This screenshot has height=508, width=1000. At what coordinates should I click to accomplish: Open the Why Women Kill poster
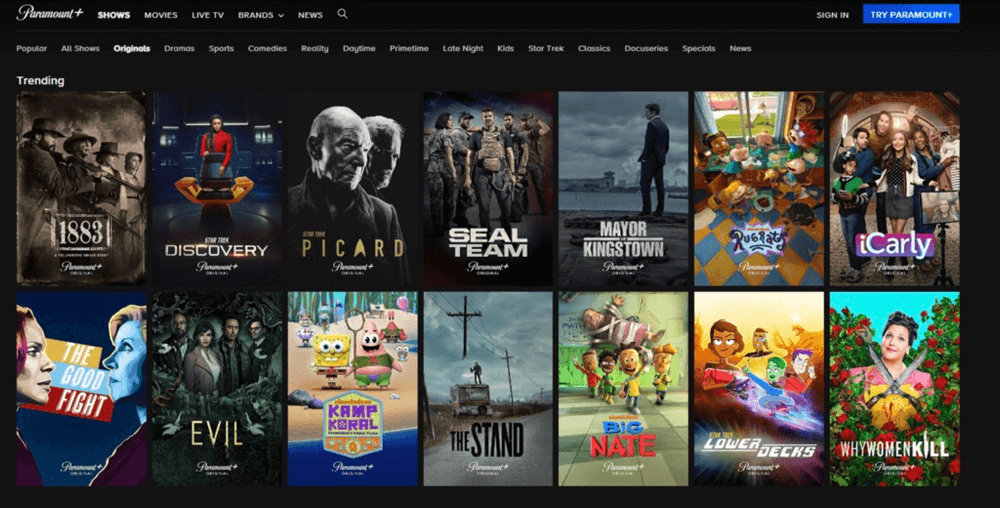tap(895, 389)
